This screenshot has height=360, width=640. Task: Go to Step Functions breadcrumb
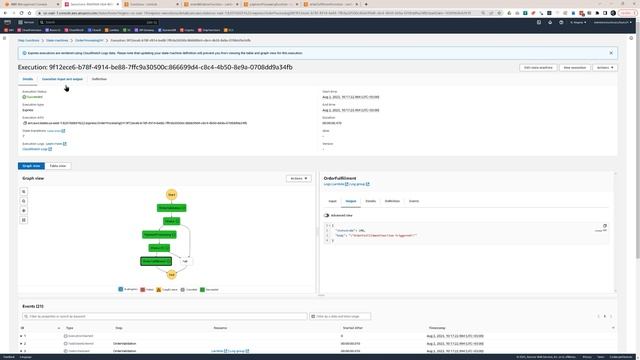point(29,40)
